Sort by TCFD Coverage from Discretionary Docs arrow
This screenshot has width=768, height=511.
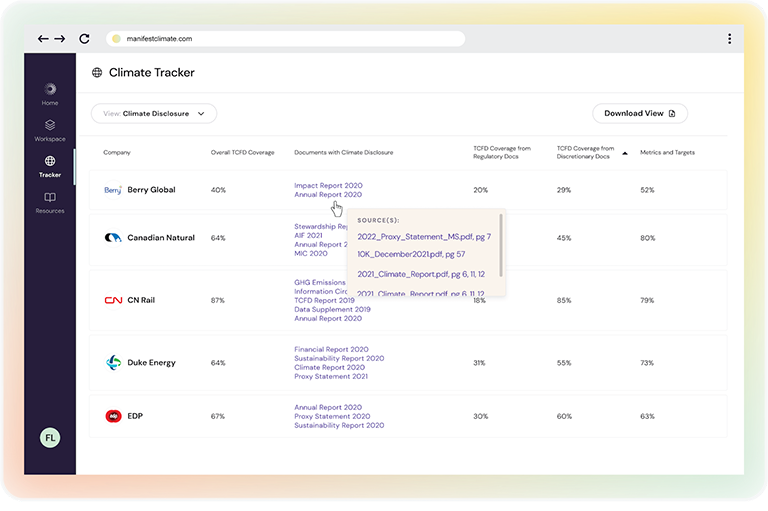625,153
